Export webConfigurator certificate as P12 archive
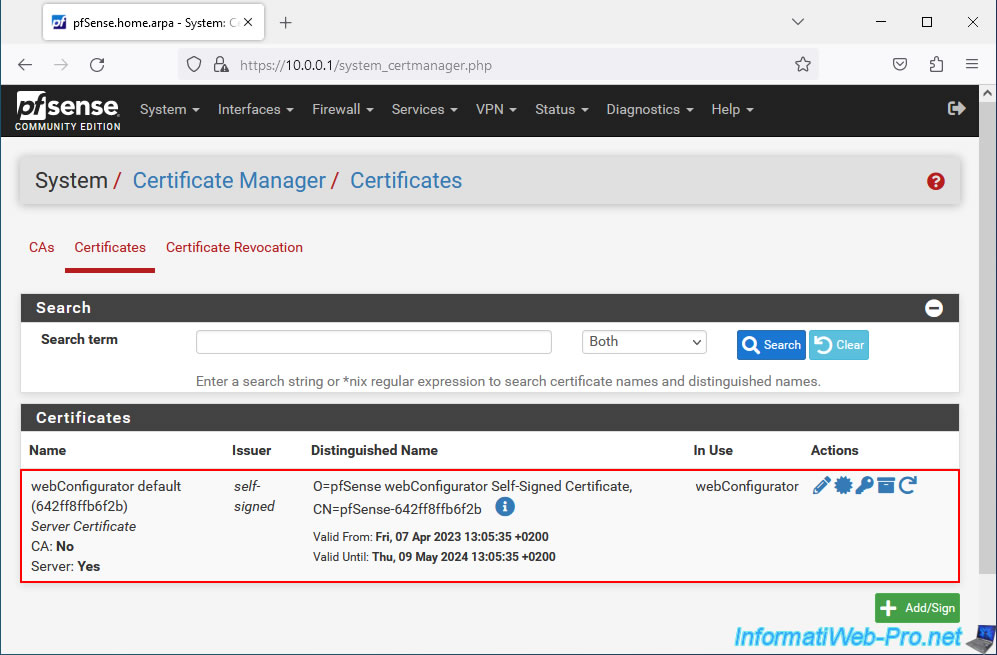Image resolution: width=997 pixels, height=655 pixels. point(886,486)
